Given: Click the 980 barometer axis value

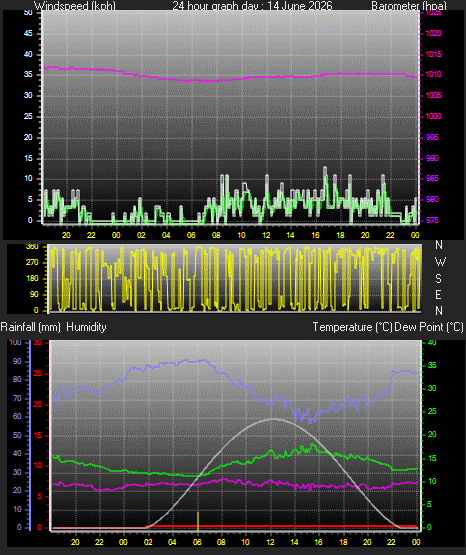Looking at the screenshot, I should click(x=432, y=199).
